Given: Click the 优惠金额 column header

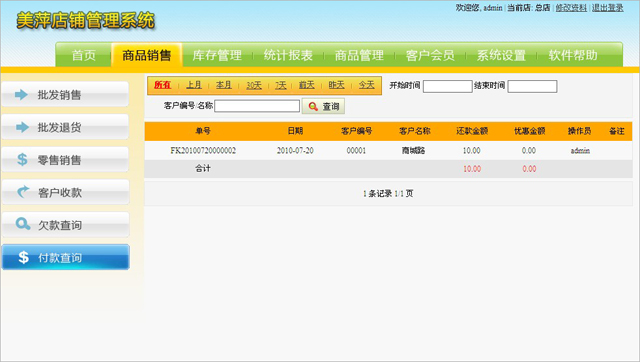Looking at the screenshot, I should coord(529,131).
